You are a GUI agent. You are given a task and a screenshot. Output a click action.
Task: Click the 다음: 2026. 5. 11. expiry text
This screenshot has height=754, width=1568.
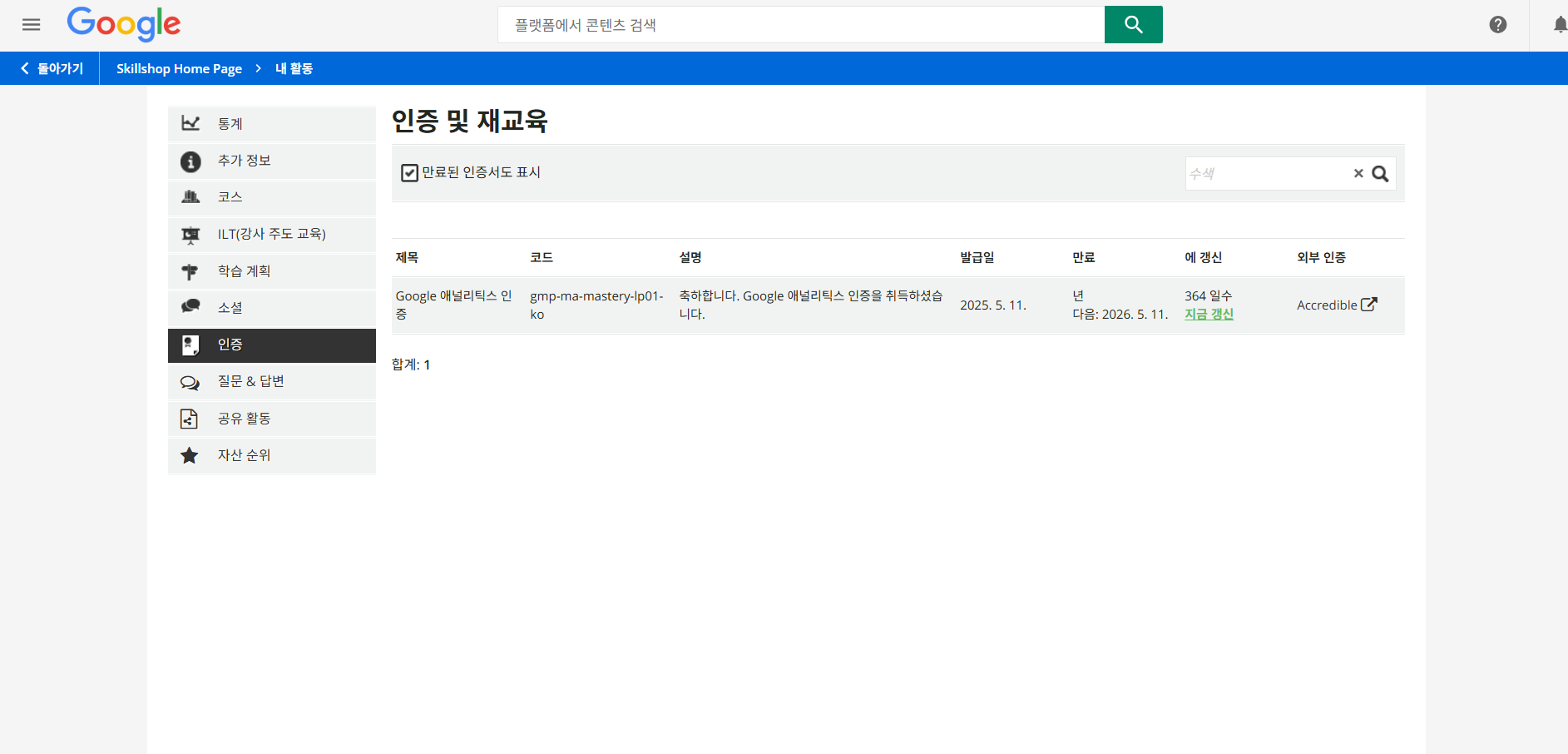[x=1120, y=314]
